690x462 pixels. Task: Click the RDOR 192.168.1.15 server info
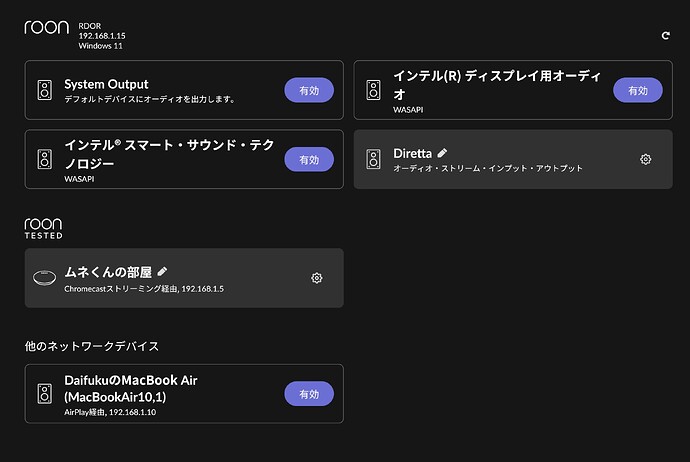click(x=102, y=36)
